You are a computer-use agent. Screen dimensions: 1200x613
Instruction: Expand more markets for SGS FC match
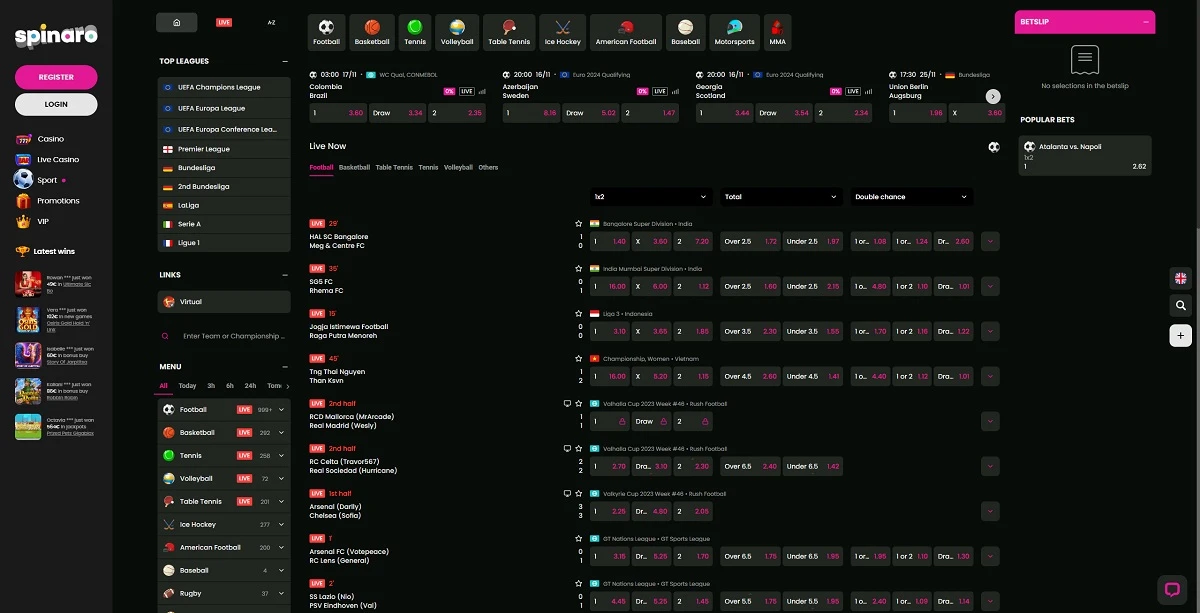pos(990,286)
